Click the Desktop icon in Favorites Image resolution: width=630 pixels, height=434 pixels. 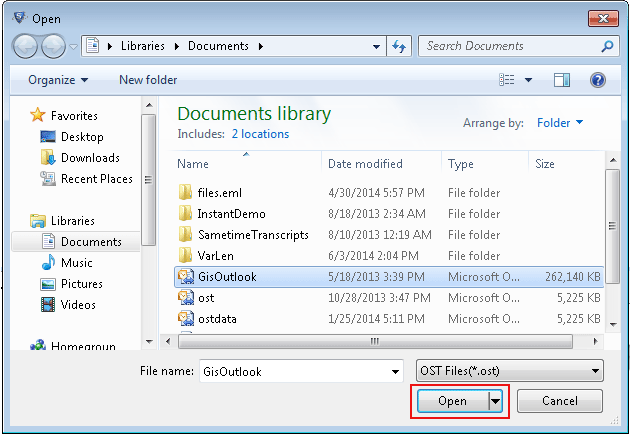48,137
